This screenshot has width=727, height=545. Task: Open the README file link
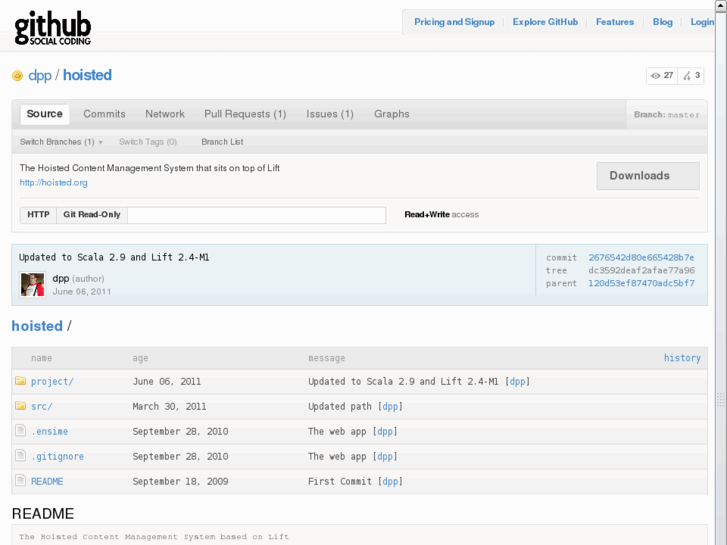click(47, 481)
